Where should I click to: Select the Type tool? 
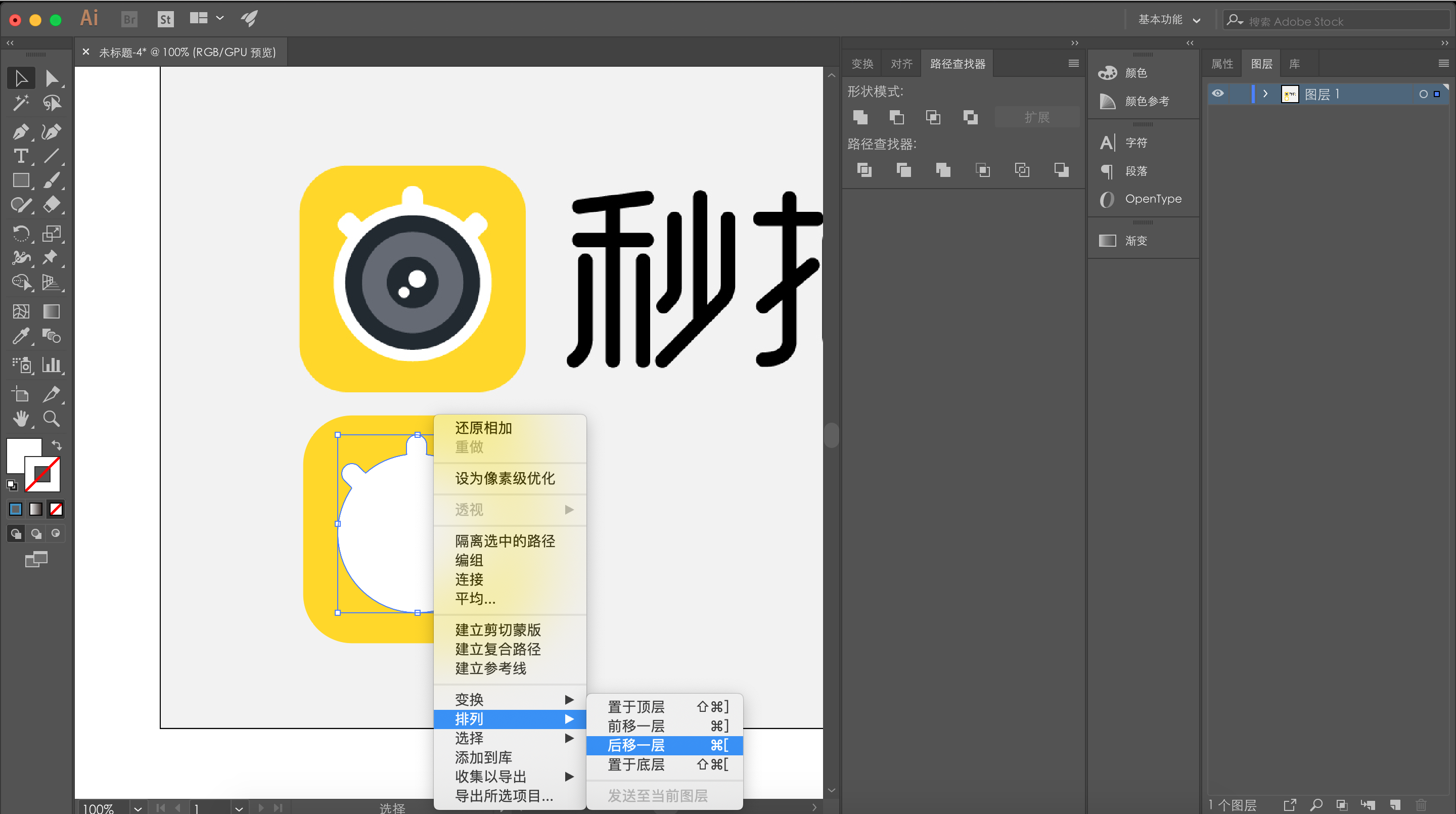tap(20, 156)
